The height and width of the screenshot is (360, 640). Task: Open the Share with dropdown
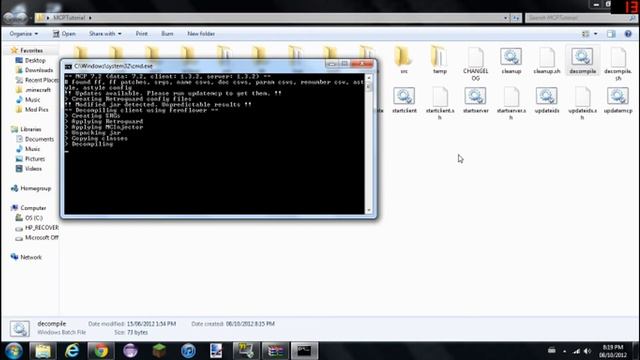105,34
